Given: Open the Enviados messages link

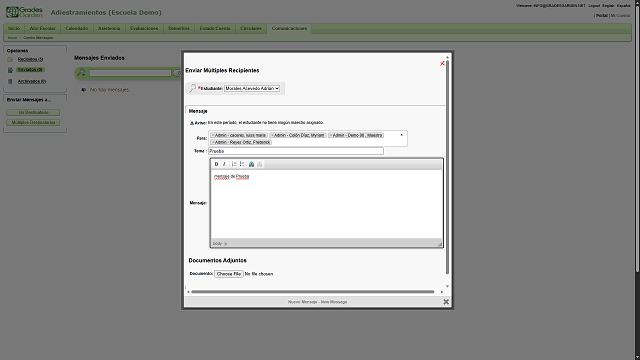Looking at the screenshot, I should [x=30, y=70].
